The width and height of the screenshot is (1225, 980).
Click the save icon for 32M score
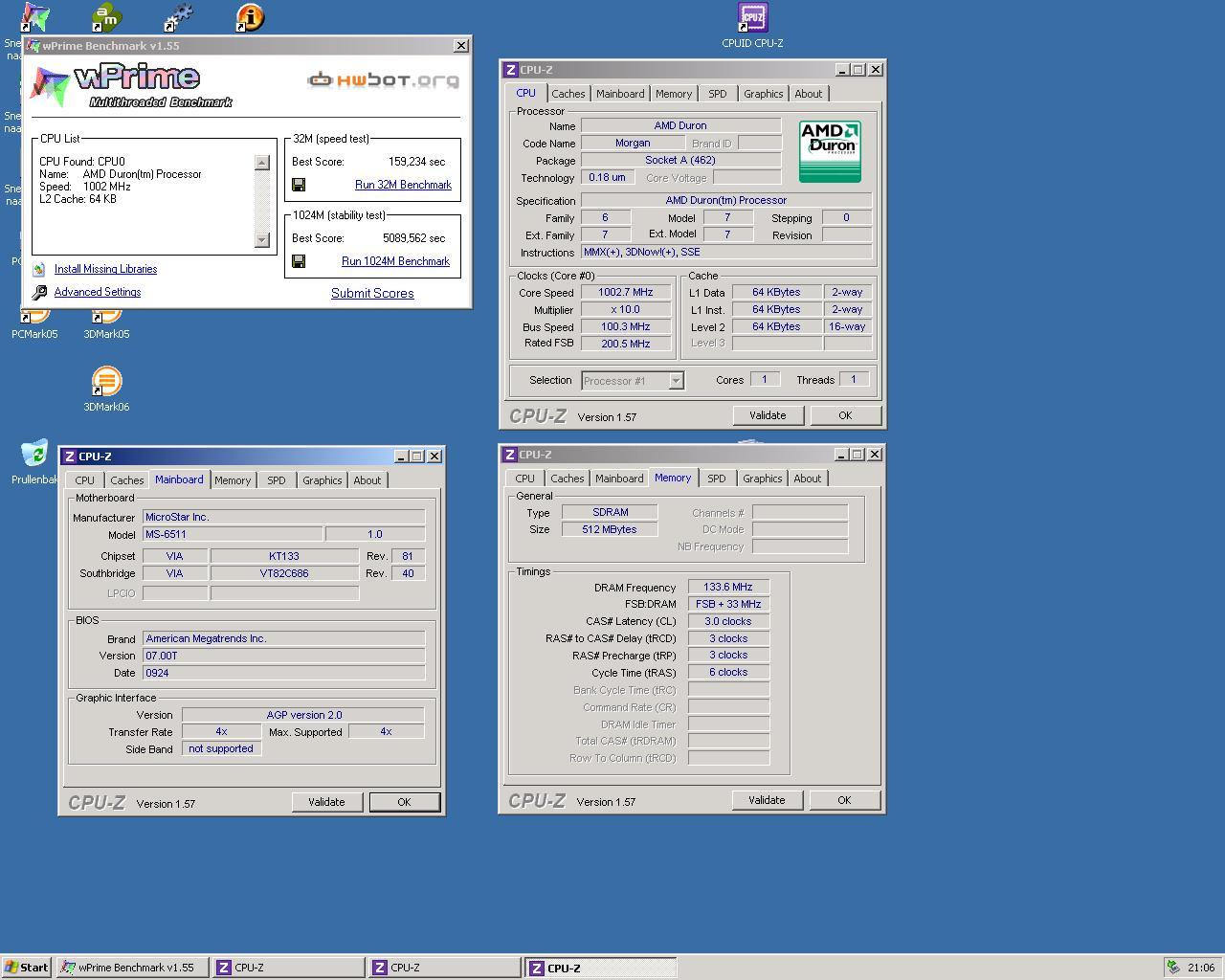click(299, 185)
